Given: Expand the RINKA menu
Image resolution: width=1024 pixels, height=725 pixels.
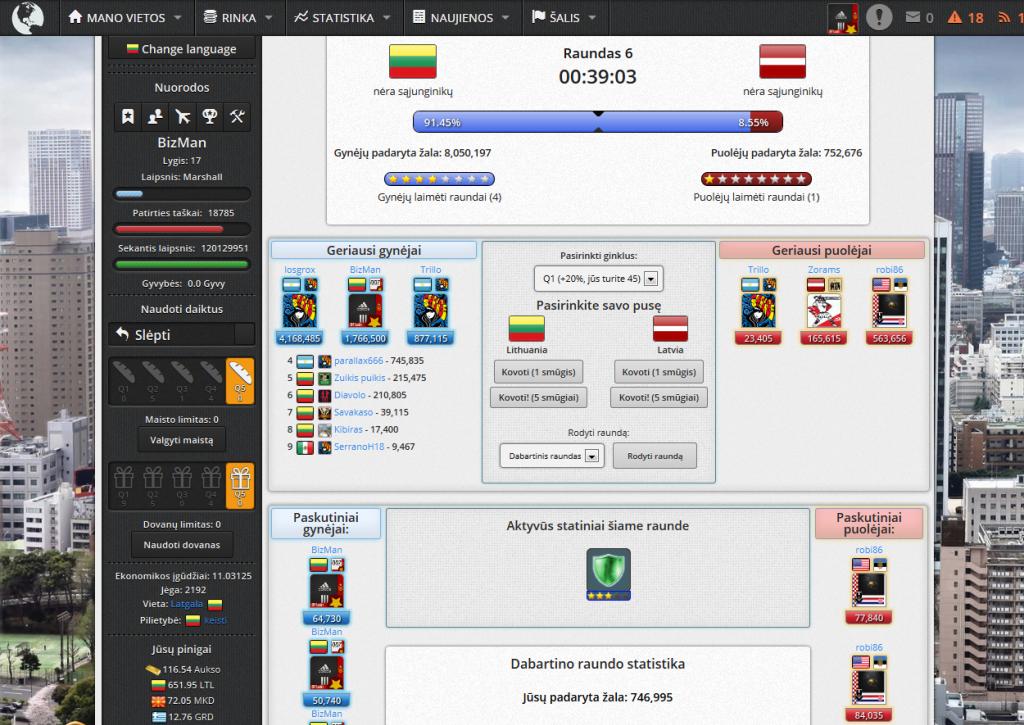Looking at the screenshot, I should tap(238, 18).
